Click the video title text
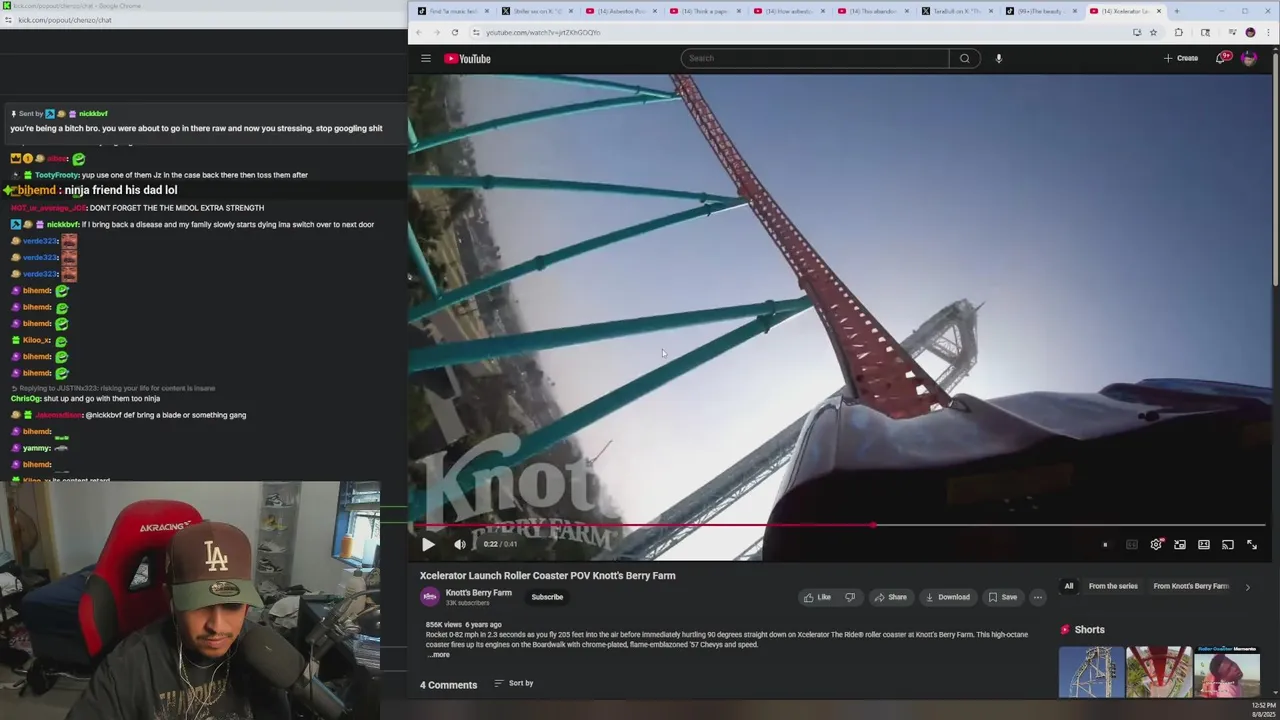 tap(548, 576)
